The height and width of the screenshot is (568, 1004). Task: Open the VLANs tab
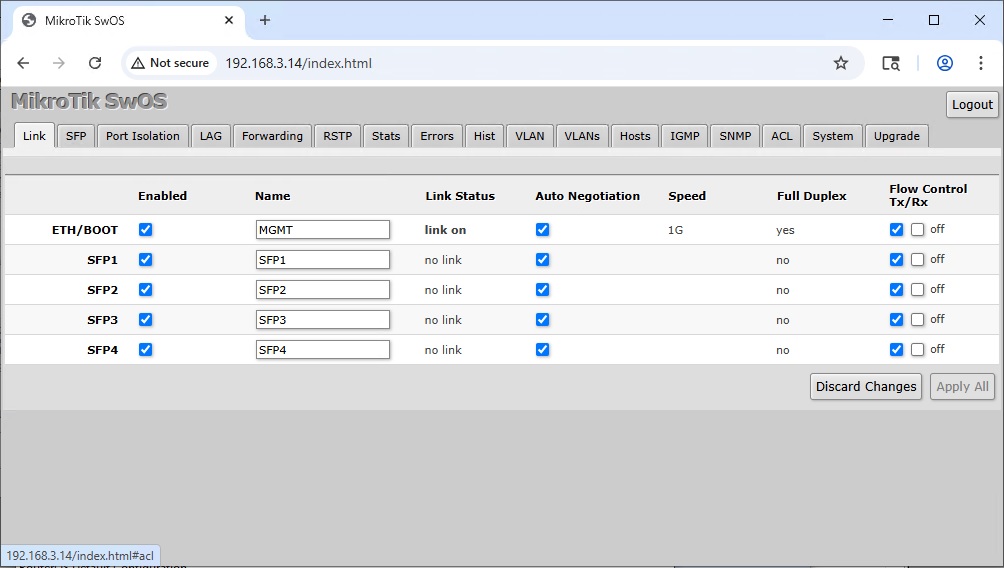(x=582, y=136)
